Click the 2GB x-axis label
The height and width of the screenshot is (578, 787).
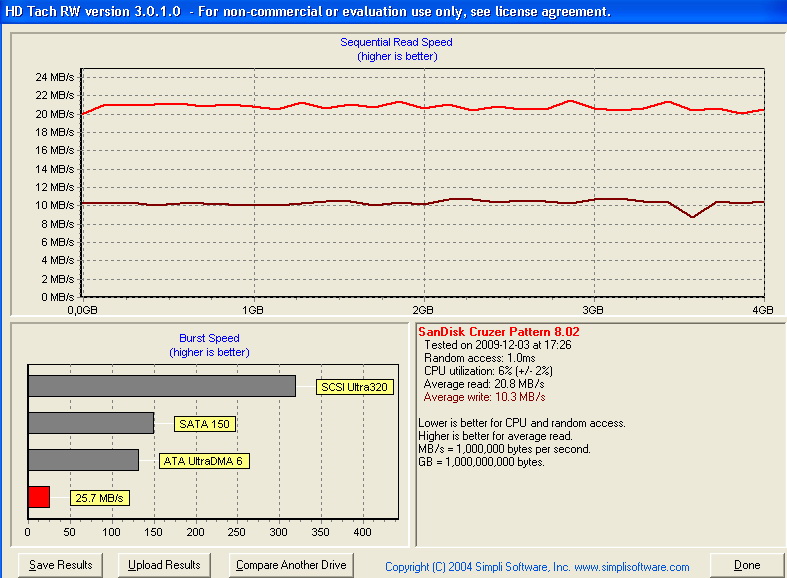click(423, 310)
